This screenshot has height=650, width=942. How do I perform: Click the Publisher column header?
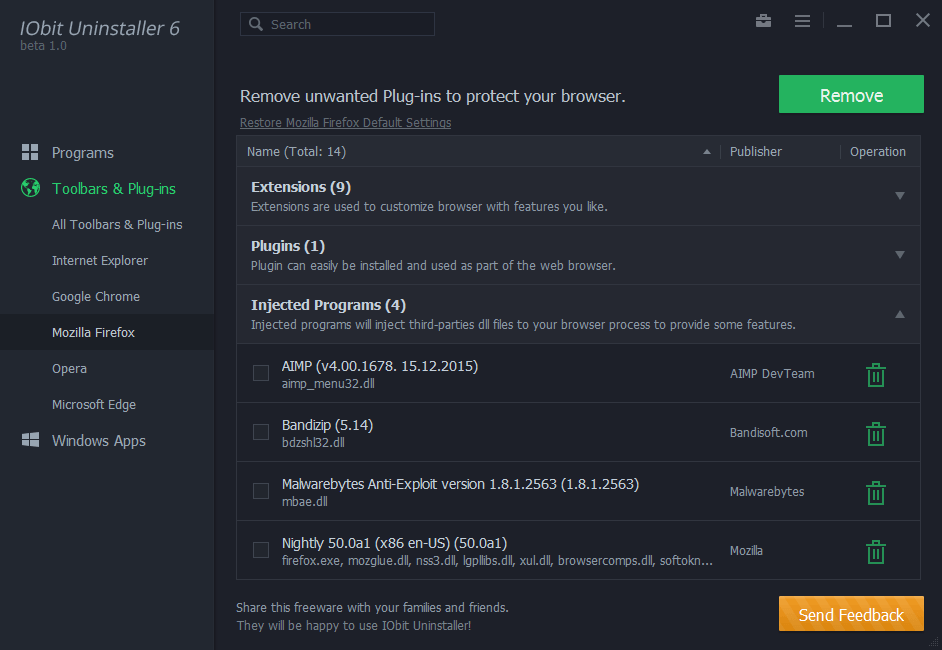coord(756,152)
